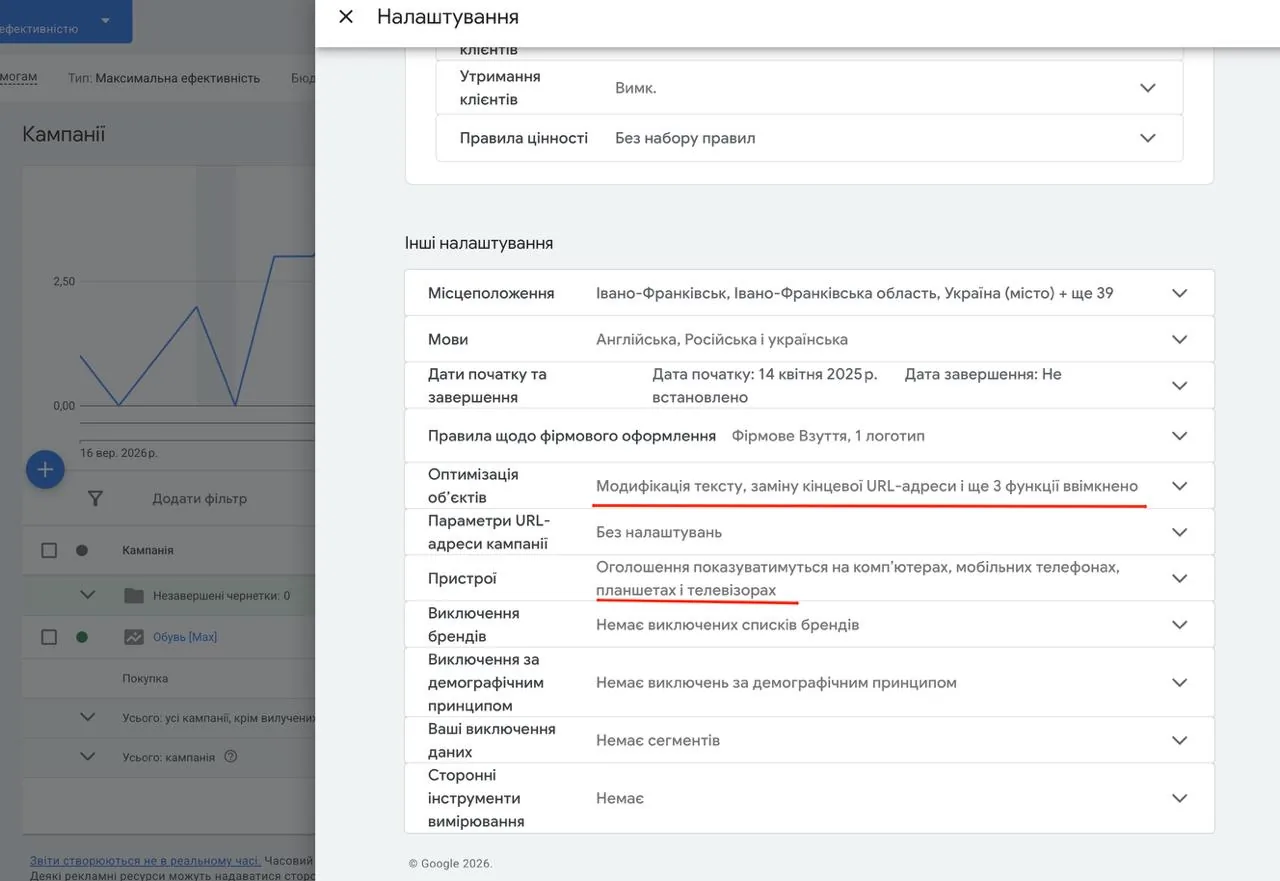Click the Дата початку: 14 квітня 2025 р. text
Image resolution: width=1280 pixels, height=881 pixels.
(x=765, y=374)
